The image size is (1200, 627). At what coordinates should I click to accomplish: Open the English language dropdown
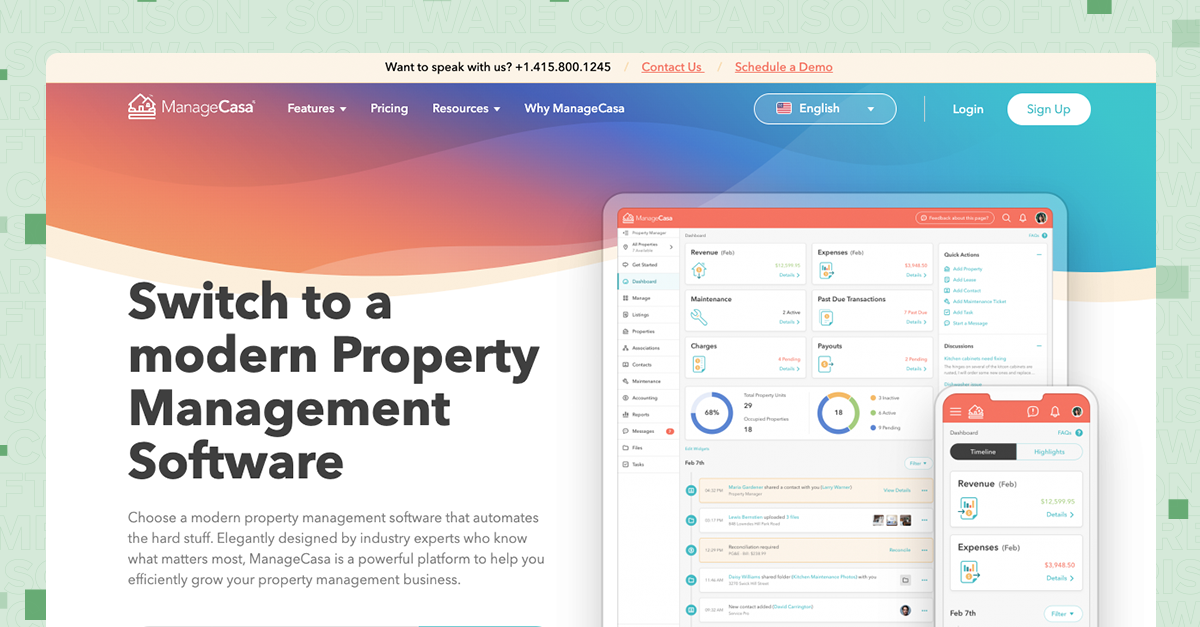coord(825,108)
